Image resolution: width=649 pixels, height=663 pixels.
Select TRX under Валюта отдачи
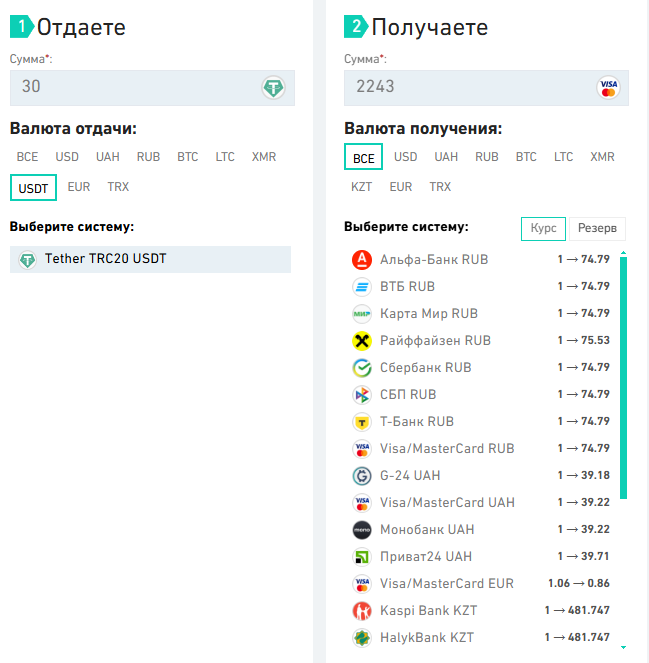(118, 187)
